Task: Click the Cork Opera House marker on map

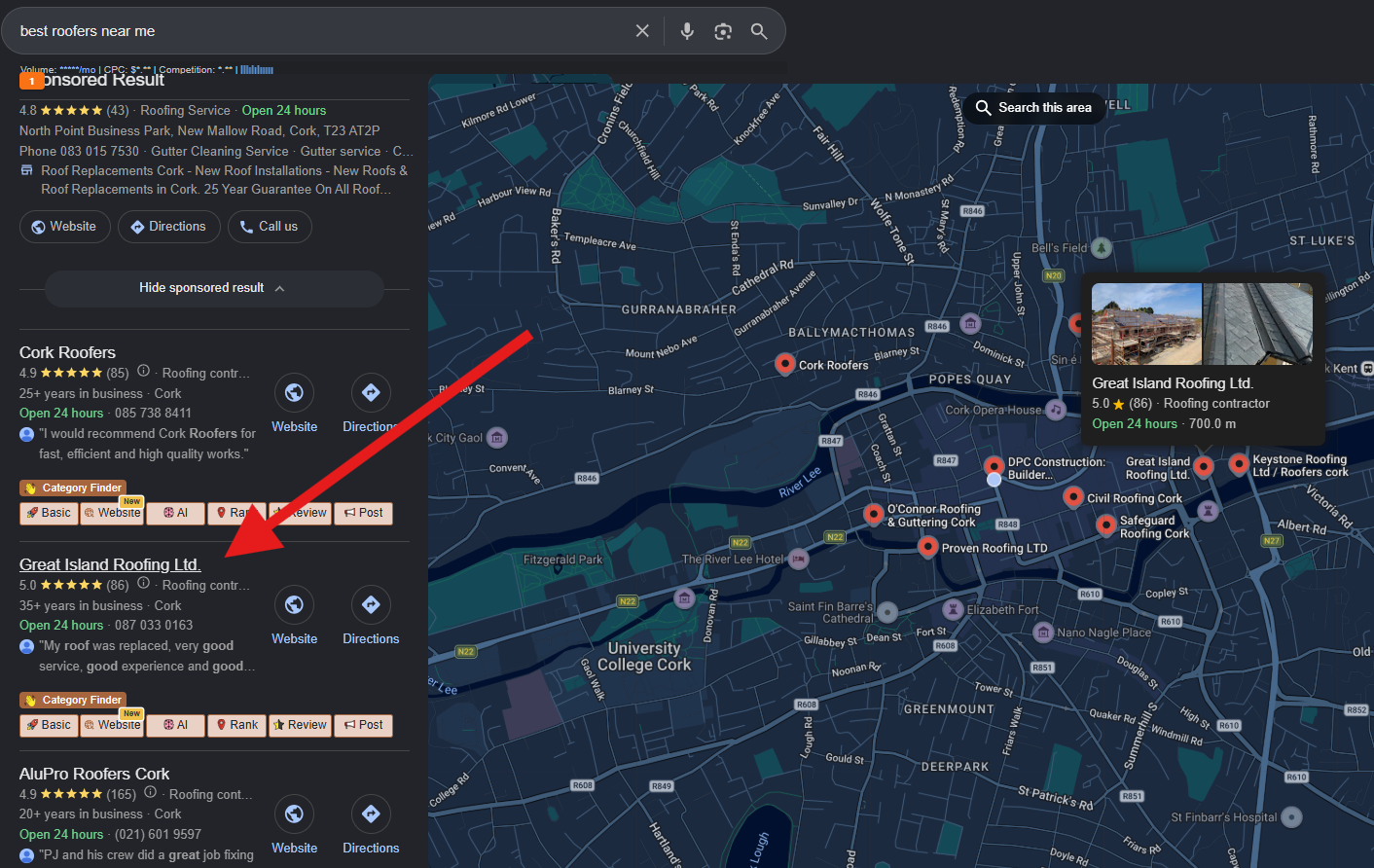Action: coord(1056,410)
